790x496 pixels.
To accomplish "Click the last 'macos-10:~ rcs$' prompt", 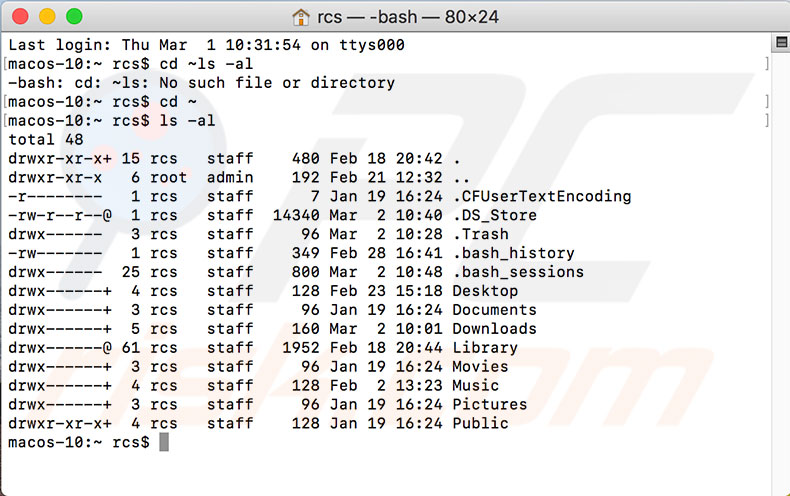I will point(79,442).
